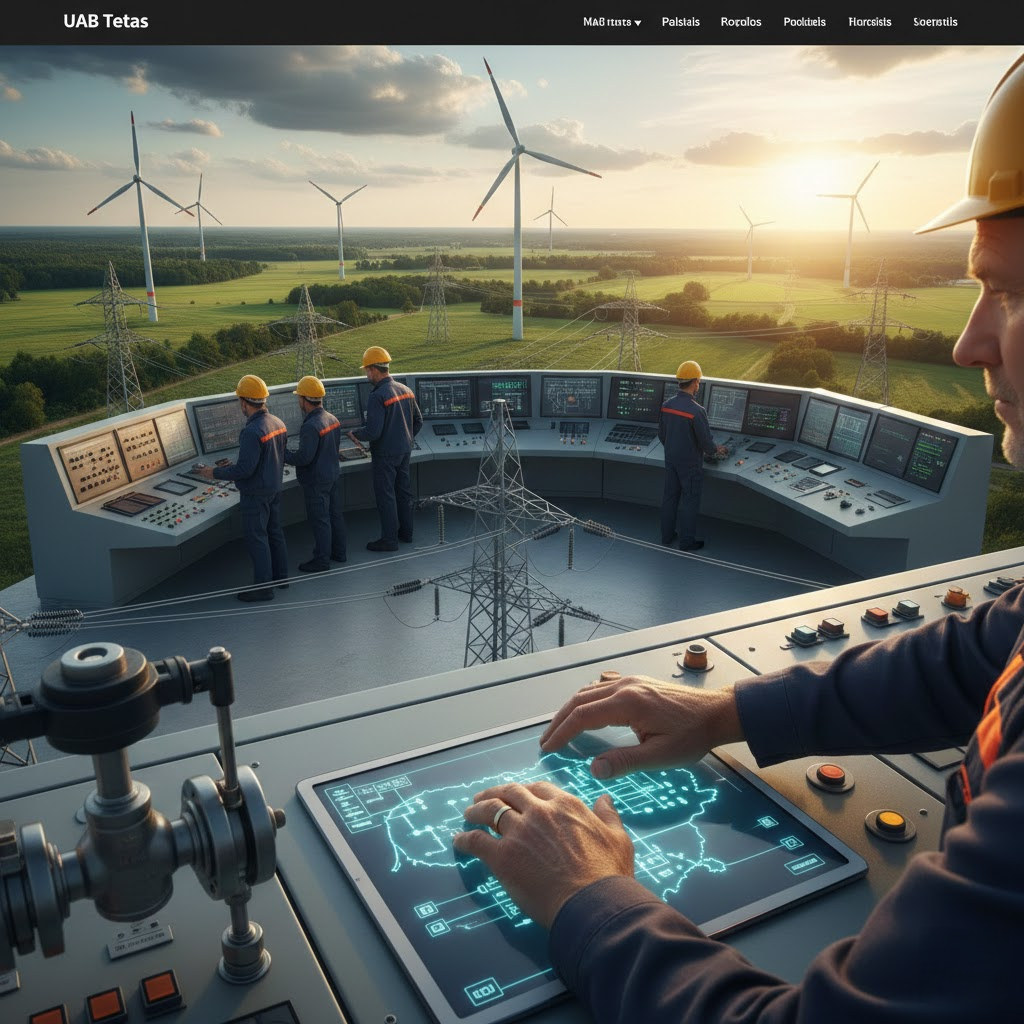
Task: Click the beige panel at console's far left
Action: coord(93,467)
